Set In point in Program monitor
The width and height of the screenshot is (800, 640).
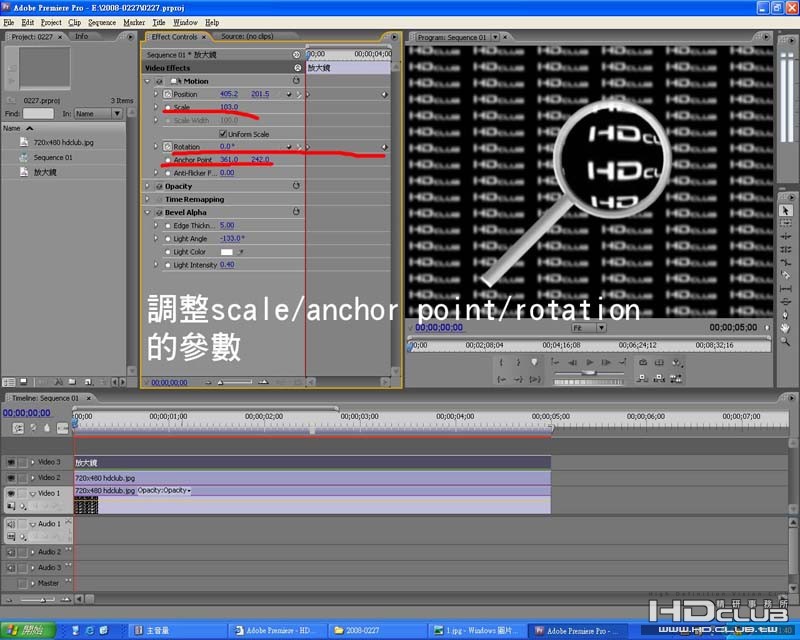[x=501, y=362]
